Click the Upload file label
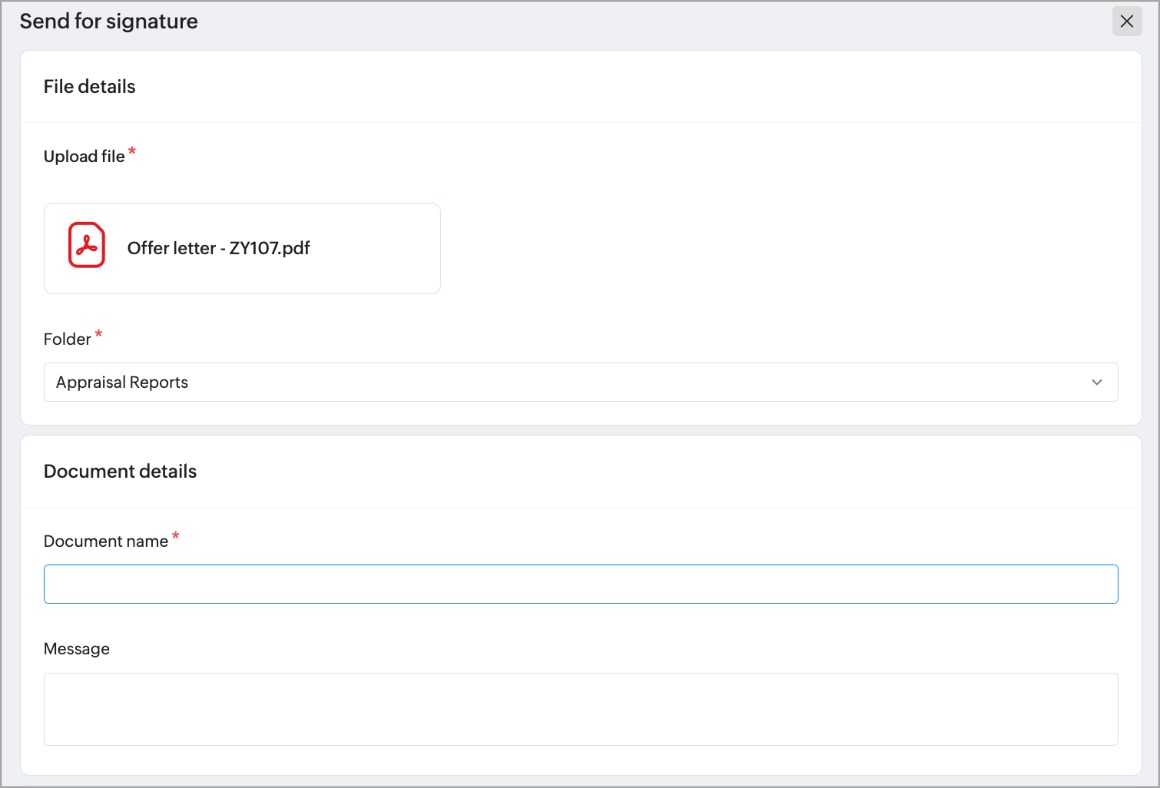The width and height of the screenshot is (1160, 788). tap(84, 156)
